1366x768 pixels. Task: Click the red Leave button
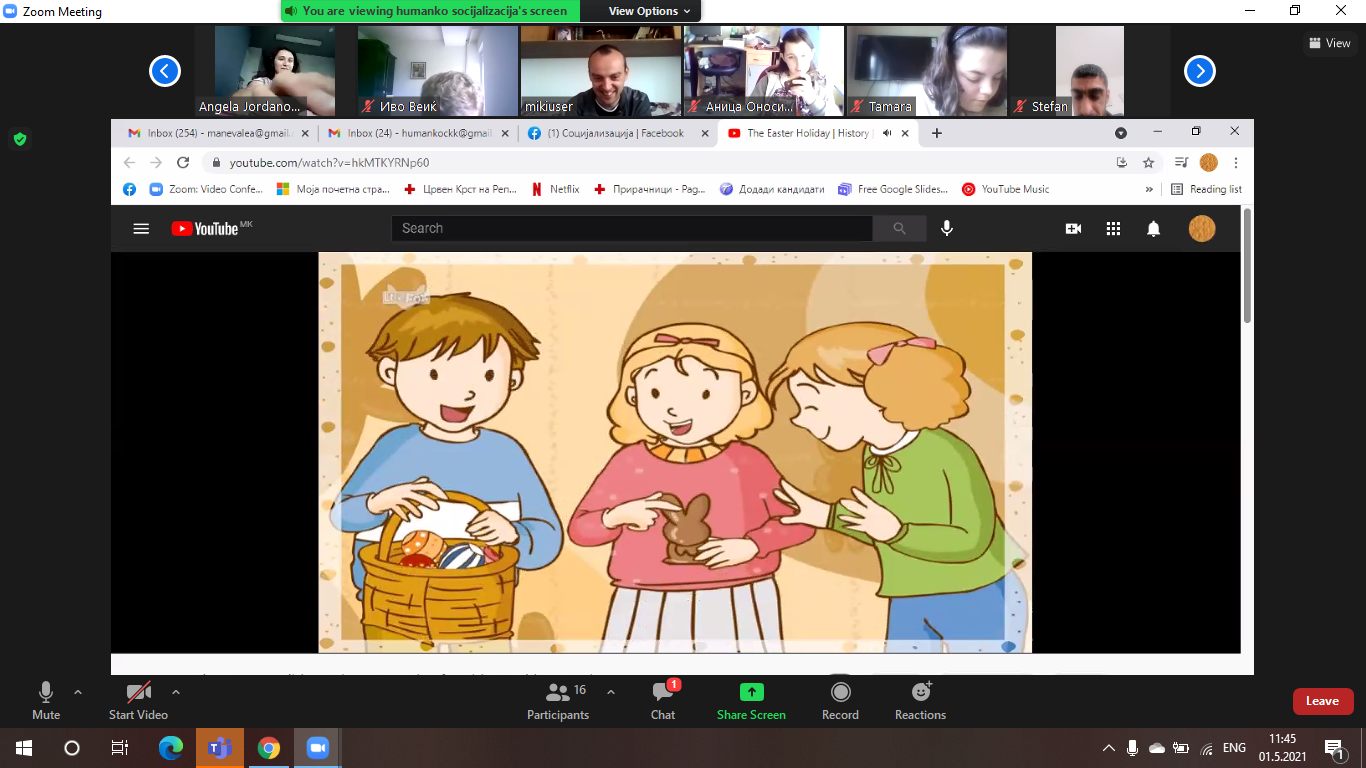[x=1322, y=701]
